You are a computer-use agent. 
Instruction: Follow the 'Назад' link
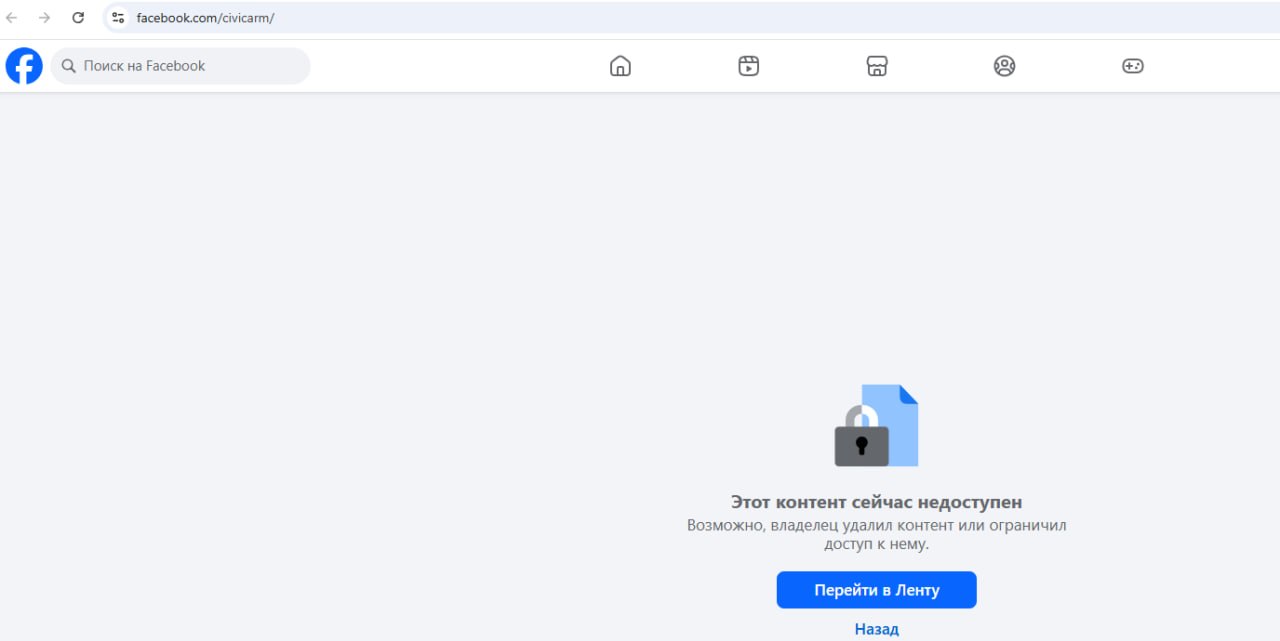(x=876, y=629)
